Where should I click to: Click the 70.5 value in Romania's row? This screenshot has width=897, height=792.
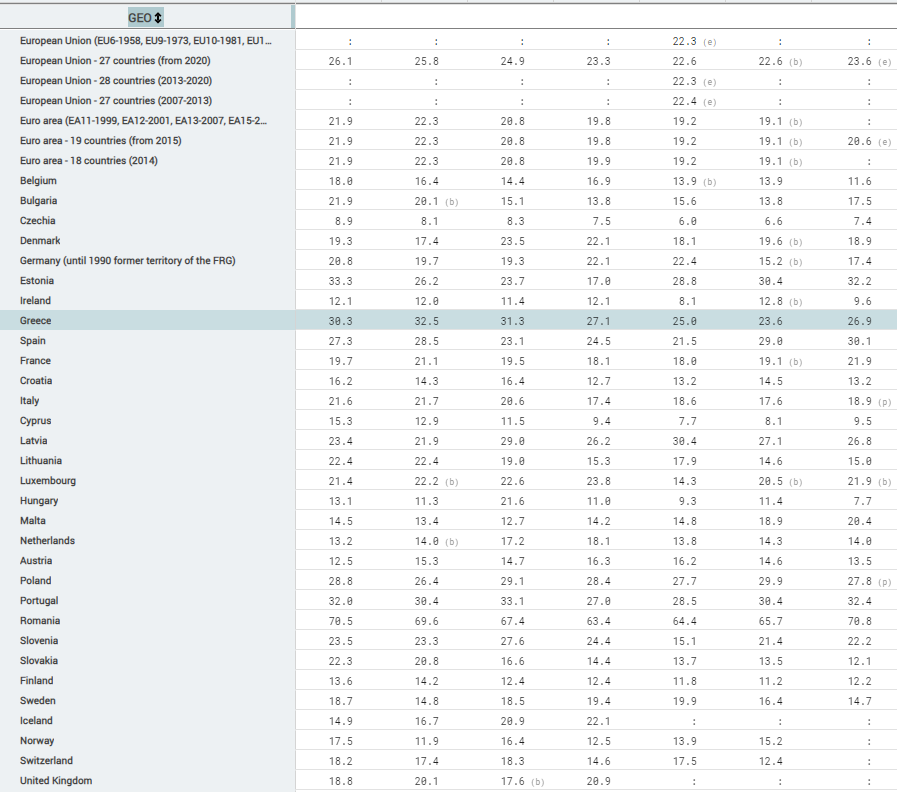[340, 622]
